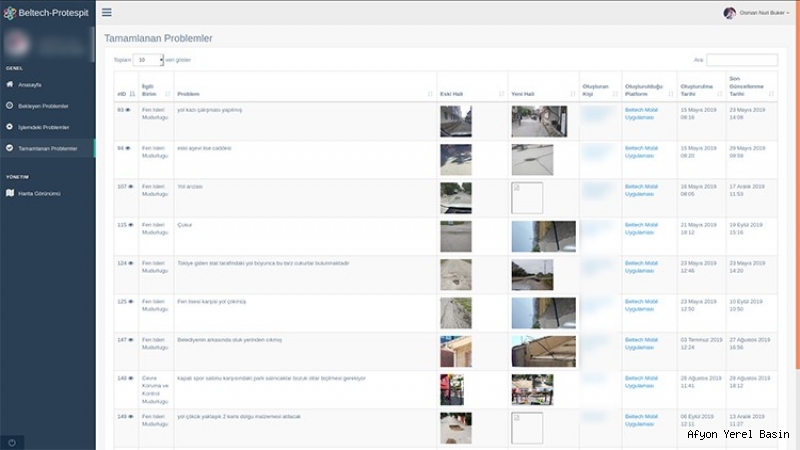Open the rows-per-page dropdown showing 10
The height and width of the screenshot is (450, 800).
coord(148,60)
